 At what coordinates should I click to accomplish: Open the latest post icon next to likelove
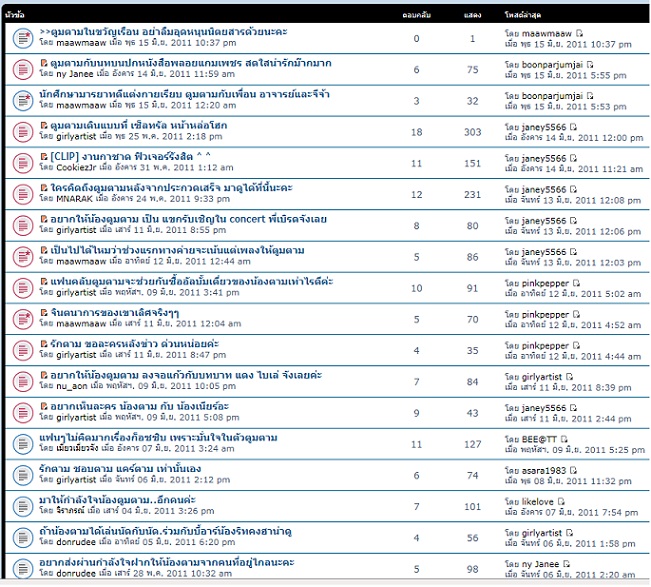561,501
